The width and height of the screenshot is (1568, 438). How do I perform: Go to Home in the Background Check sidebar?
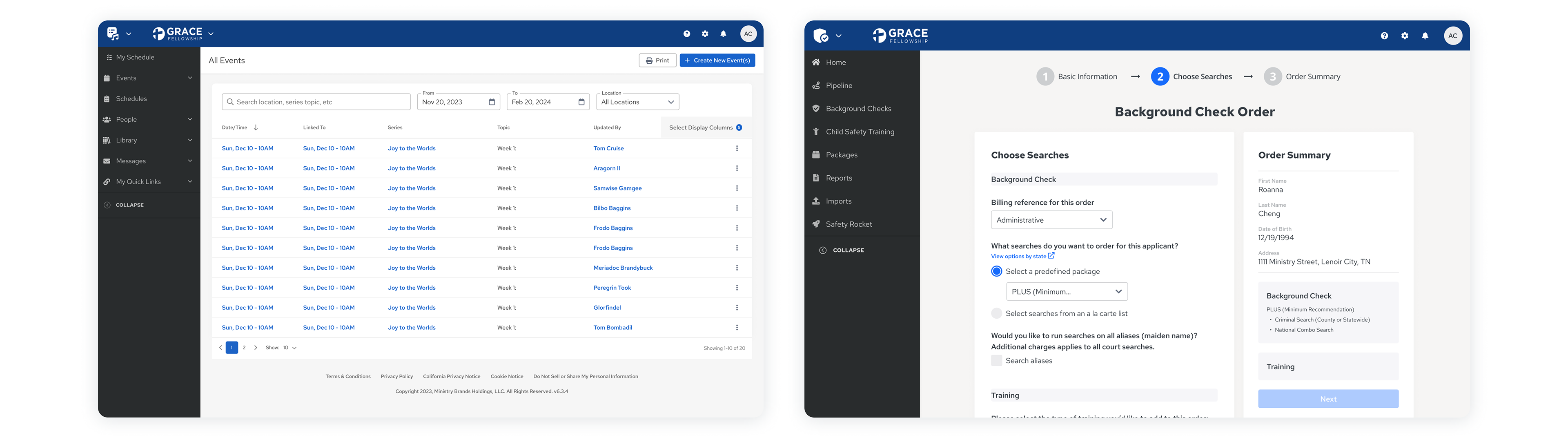point(836,63)
